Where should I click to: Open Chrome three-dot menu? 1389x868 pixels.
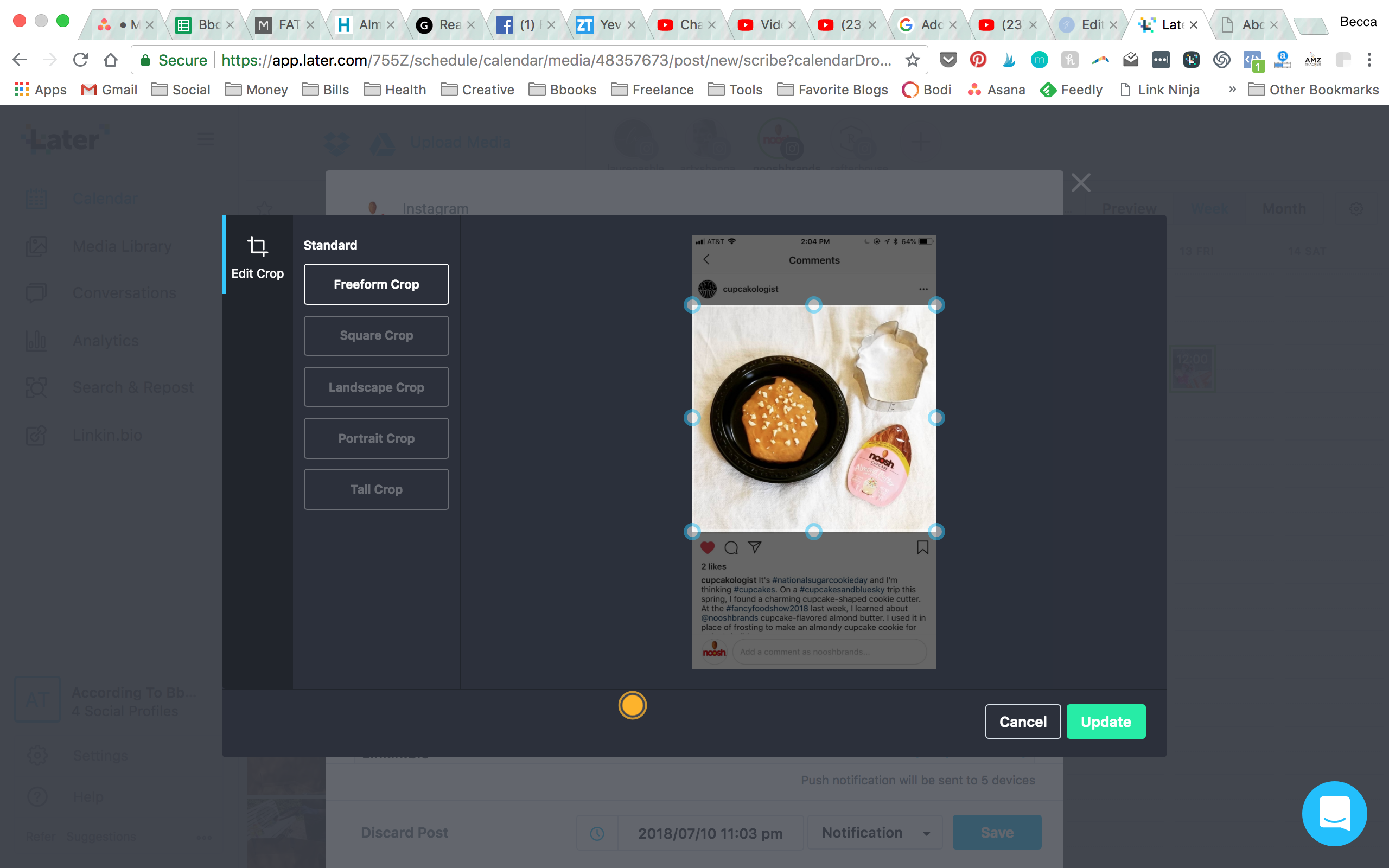[1369, 60]
